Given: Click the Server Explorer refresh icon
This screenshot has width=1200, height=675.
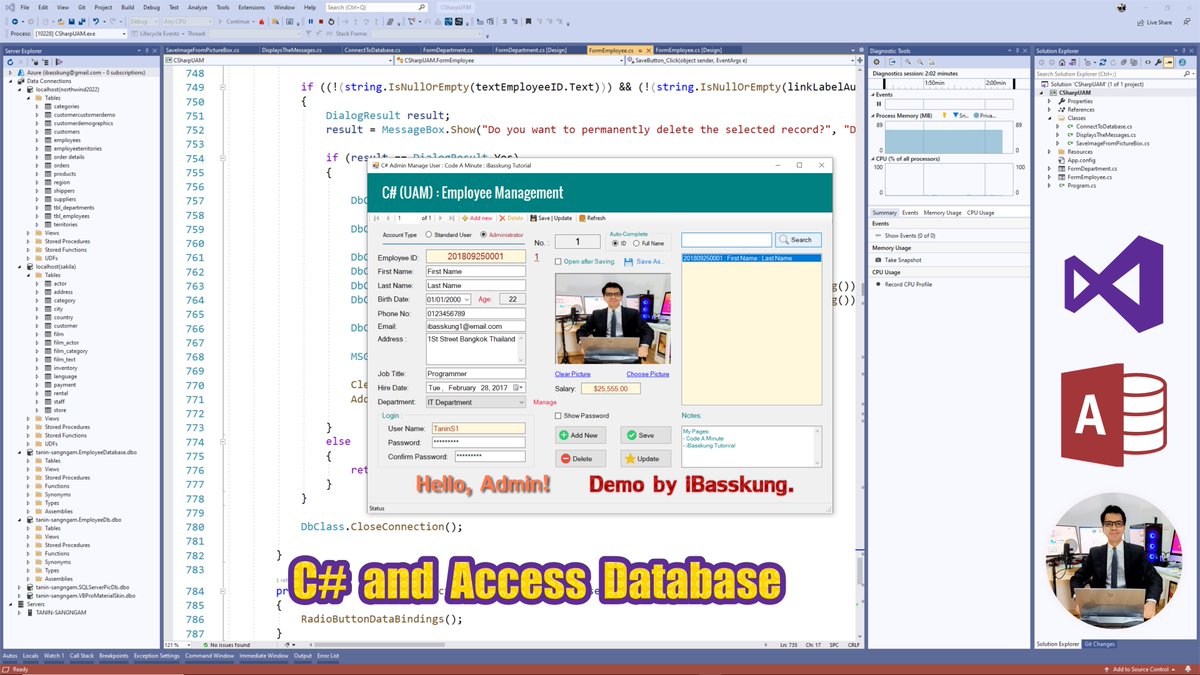Looking at the screenshot, I should 10,62.
